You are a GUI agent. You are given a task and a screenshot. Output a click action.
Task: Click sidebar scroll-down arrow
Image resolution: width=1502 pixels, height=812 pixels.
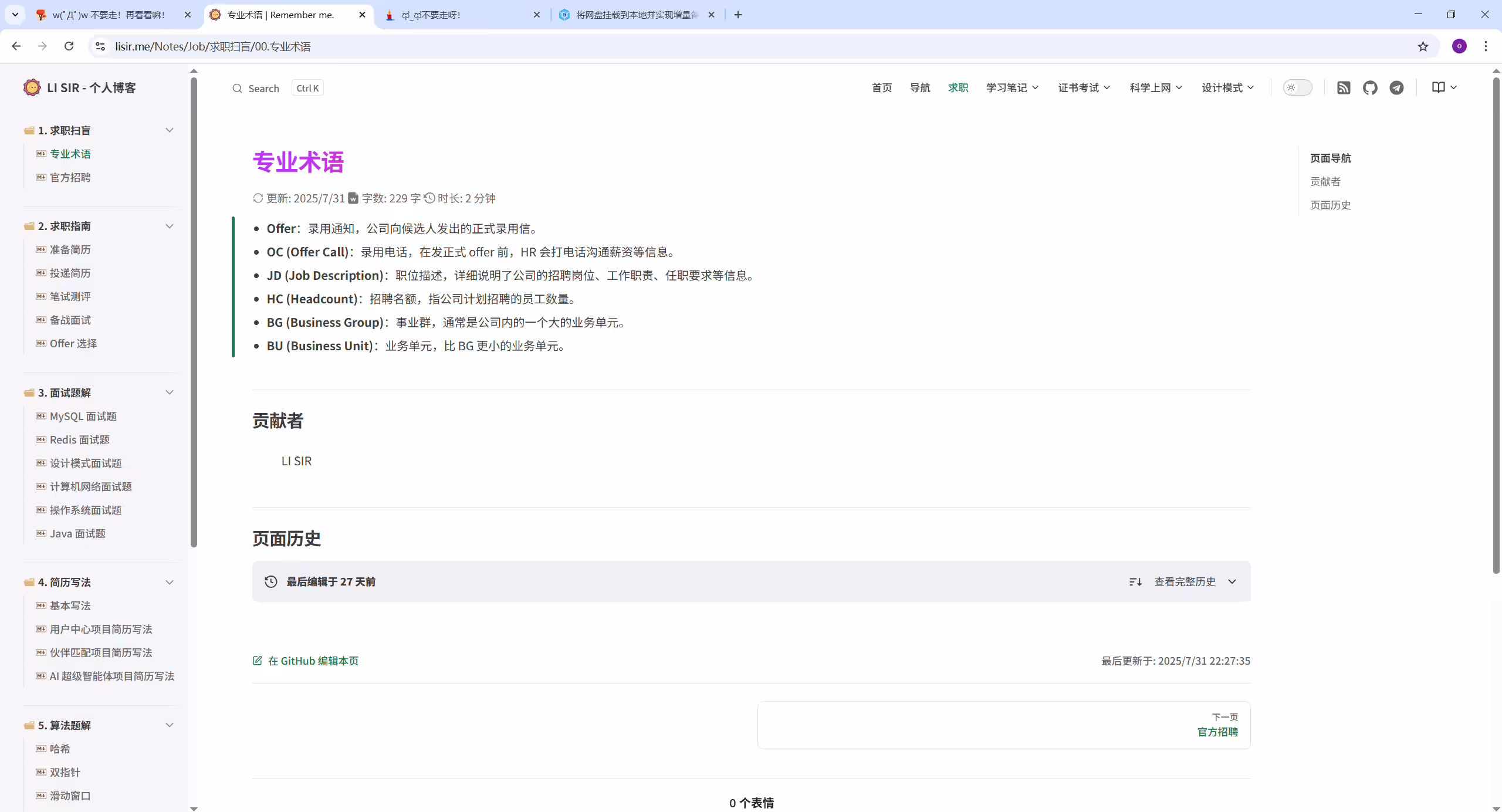coord(194,808)
